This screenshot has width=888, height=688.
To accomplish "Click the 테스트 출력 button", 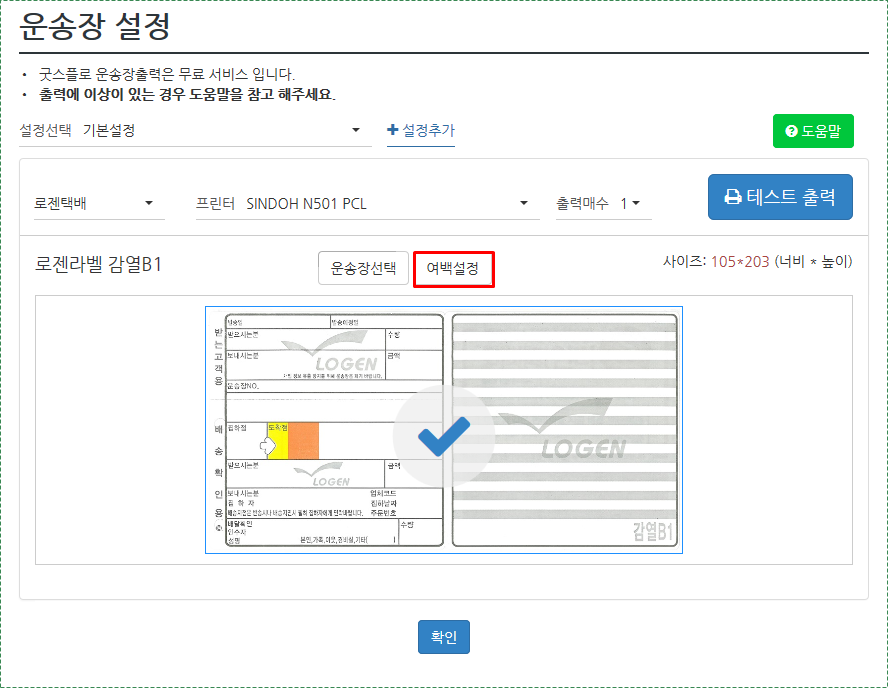I will [780, 196].
